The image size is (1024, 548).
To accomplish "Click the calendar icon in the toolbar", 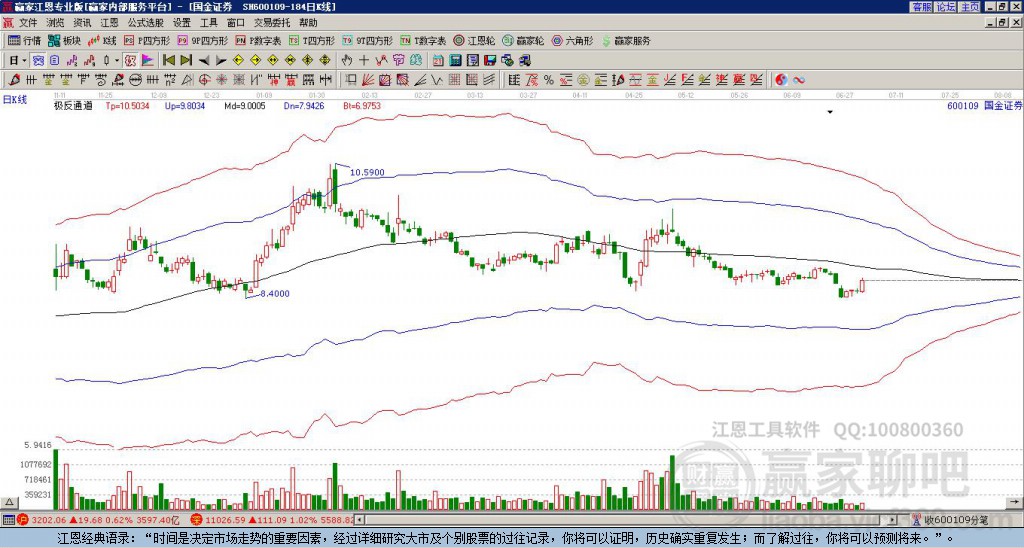I will click(x=438, y=61).
